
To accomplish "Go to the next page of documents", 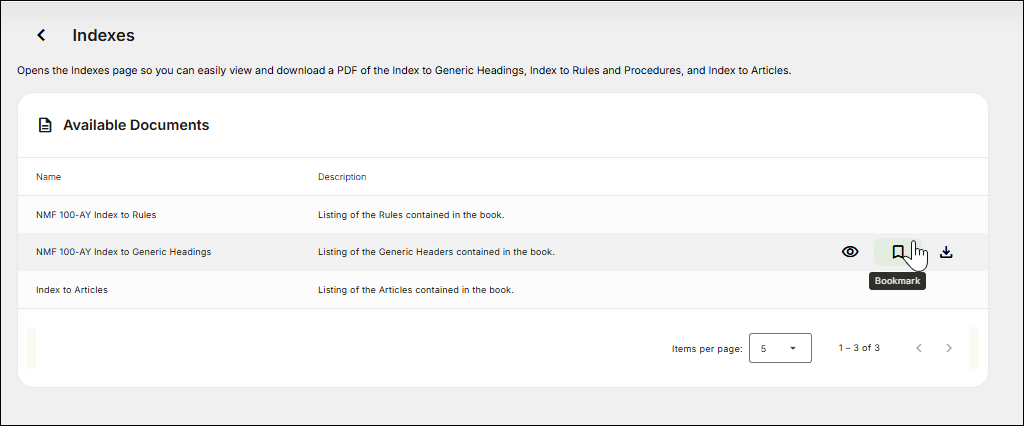I will 949,348.
